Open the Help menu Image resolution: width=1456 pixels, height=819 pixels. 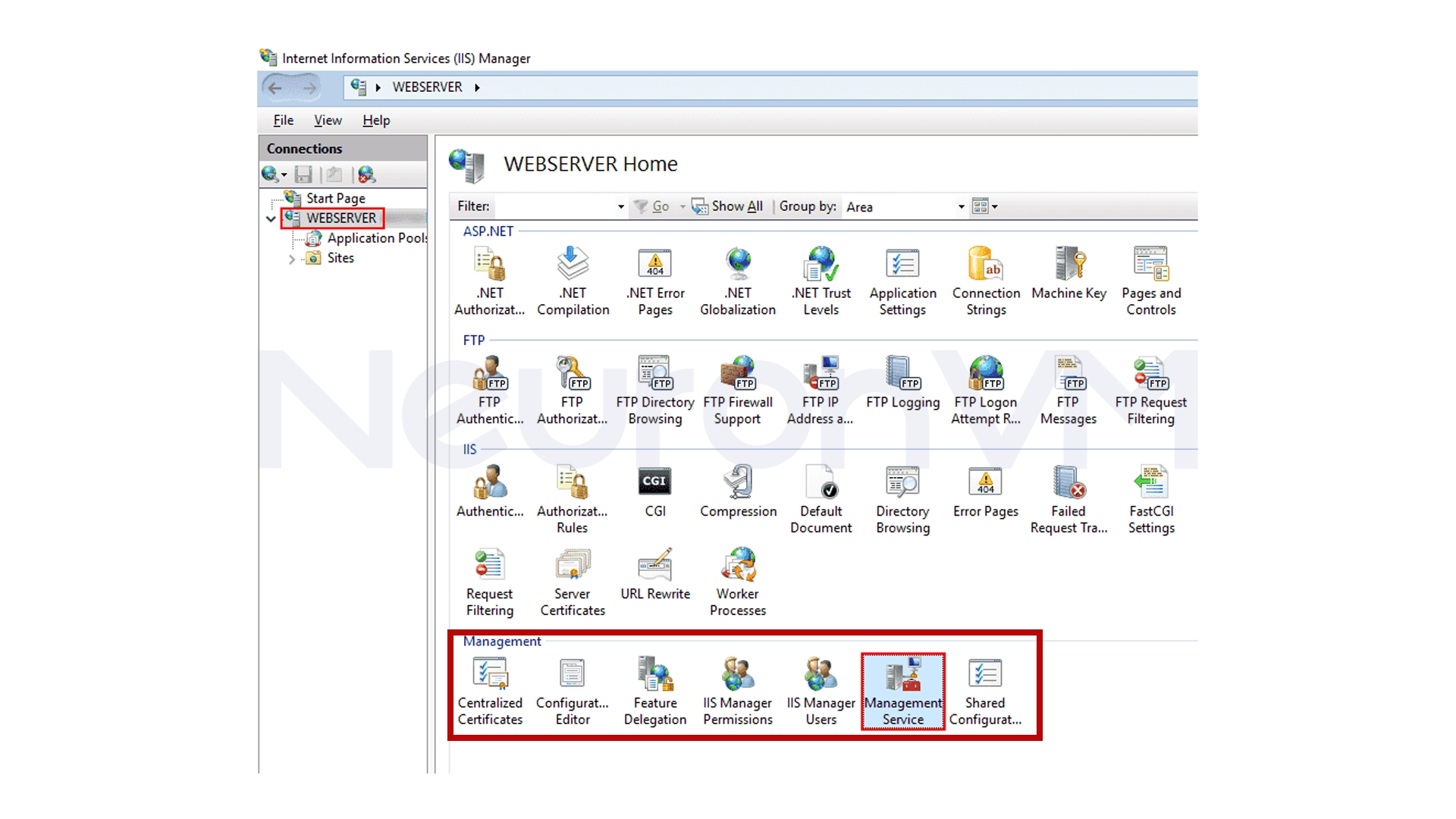(375, 120)
